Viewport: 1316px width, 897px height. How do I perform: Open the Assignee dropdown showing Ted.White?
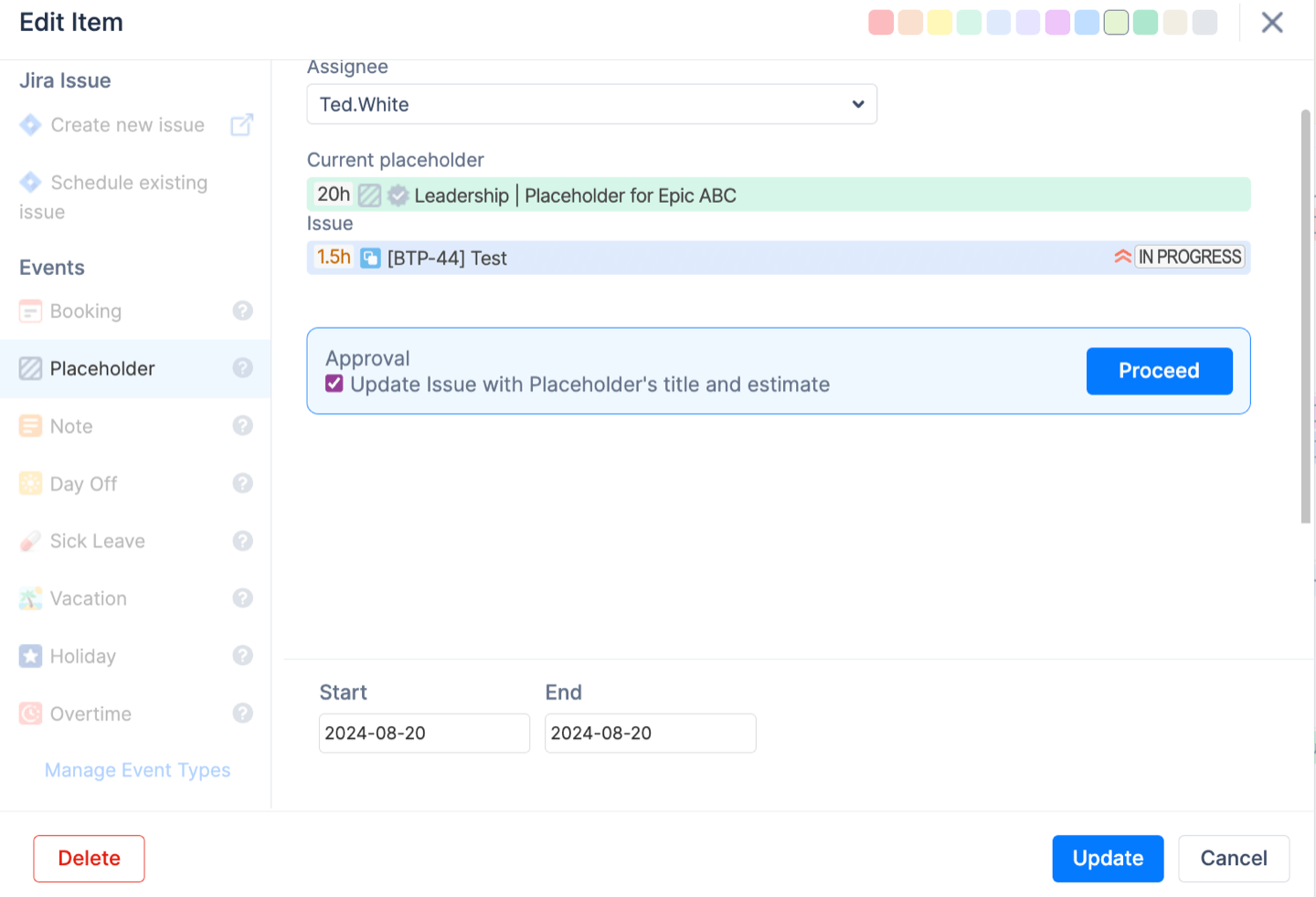[591, 104]
